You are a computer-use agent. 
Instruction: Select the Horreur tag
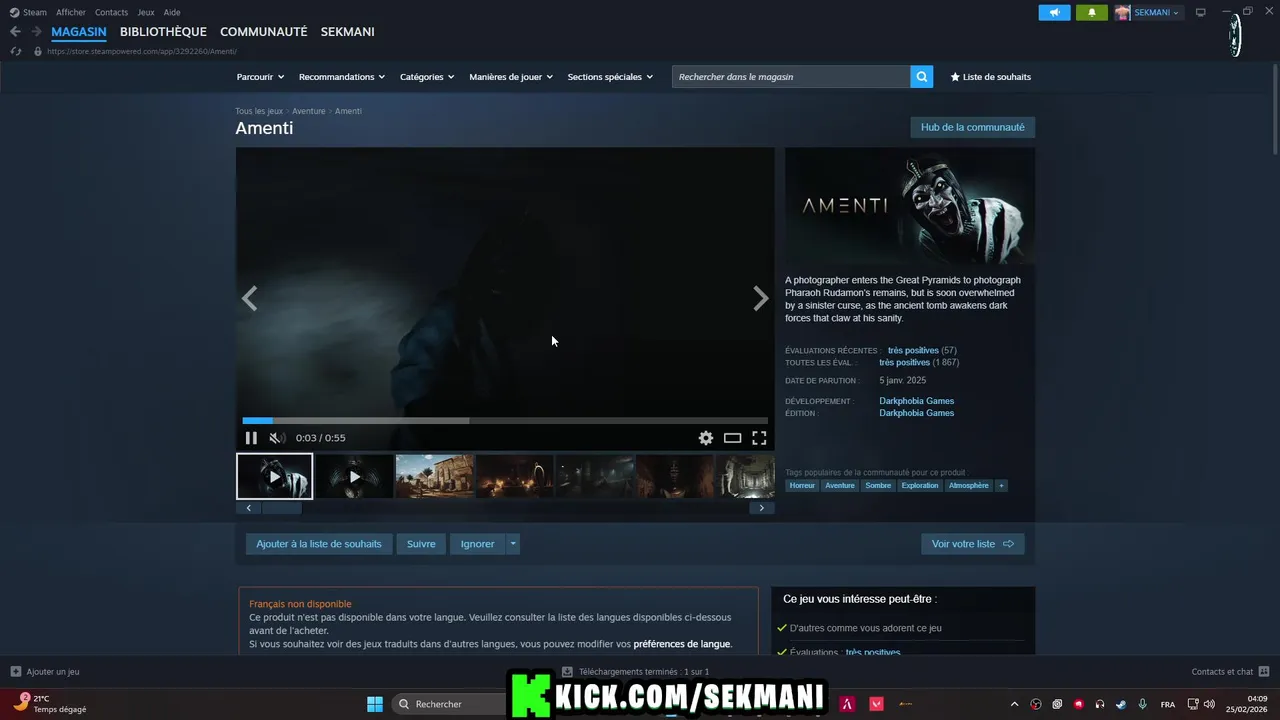802,486
